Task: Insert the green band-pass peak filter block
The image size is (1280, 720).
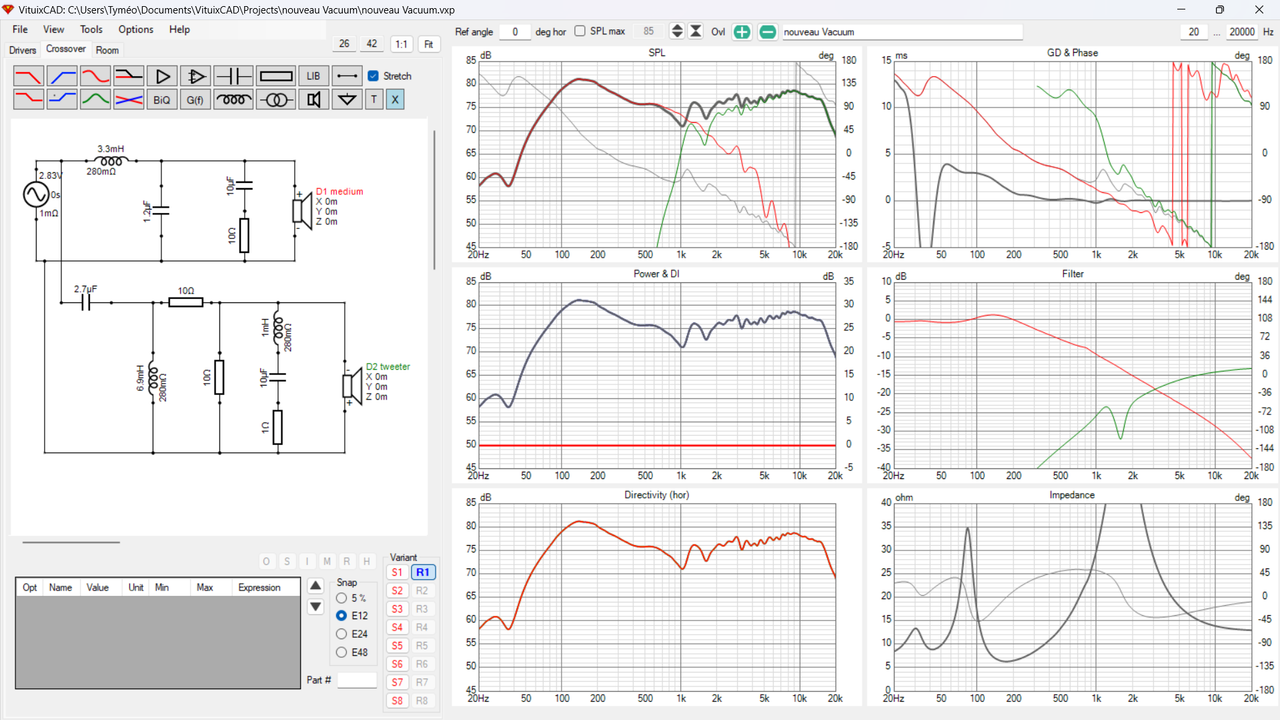Action: point(95,99)
